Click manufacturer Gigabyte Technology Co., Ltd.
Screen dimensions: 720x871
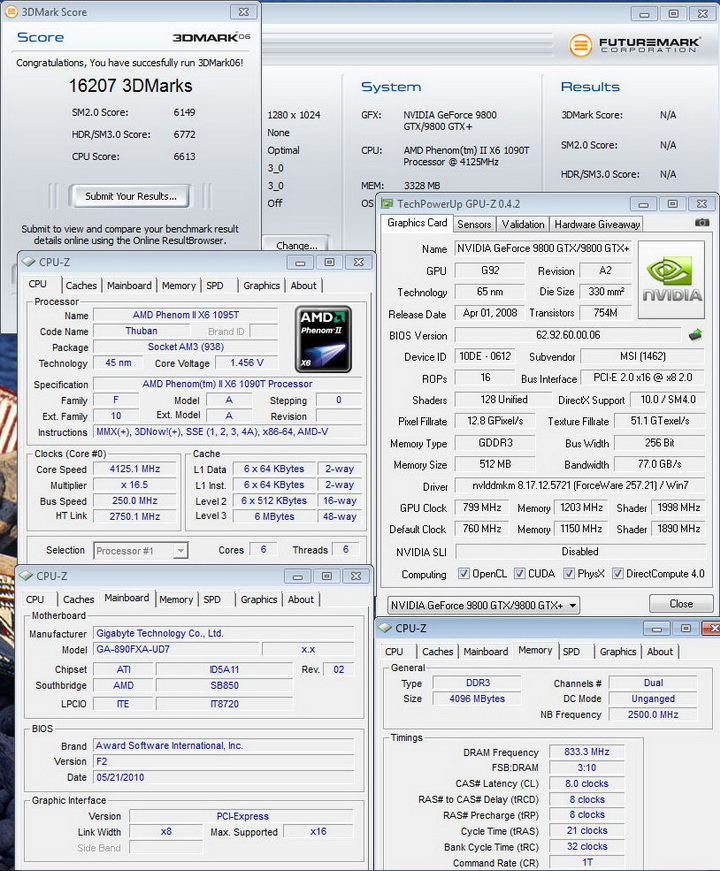(x=224, y=633)
